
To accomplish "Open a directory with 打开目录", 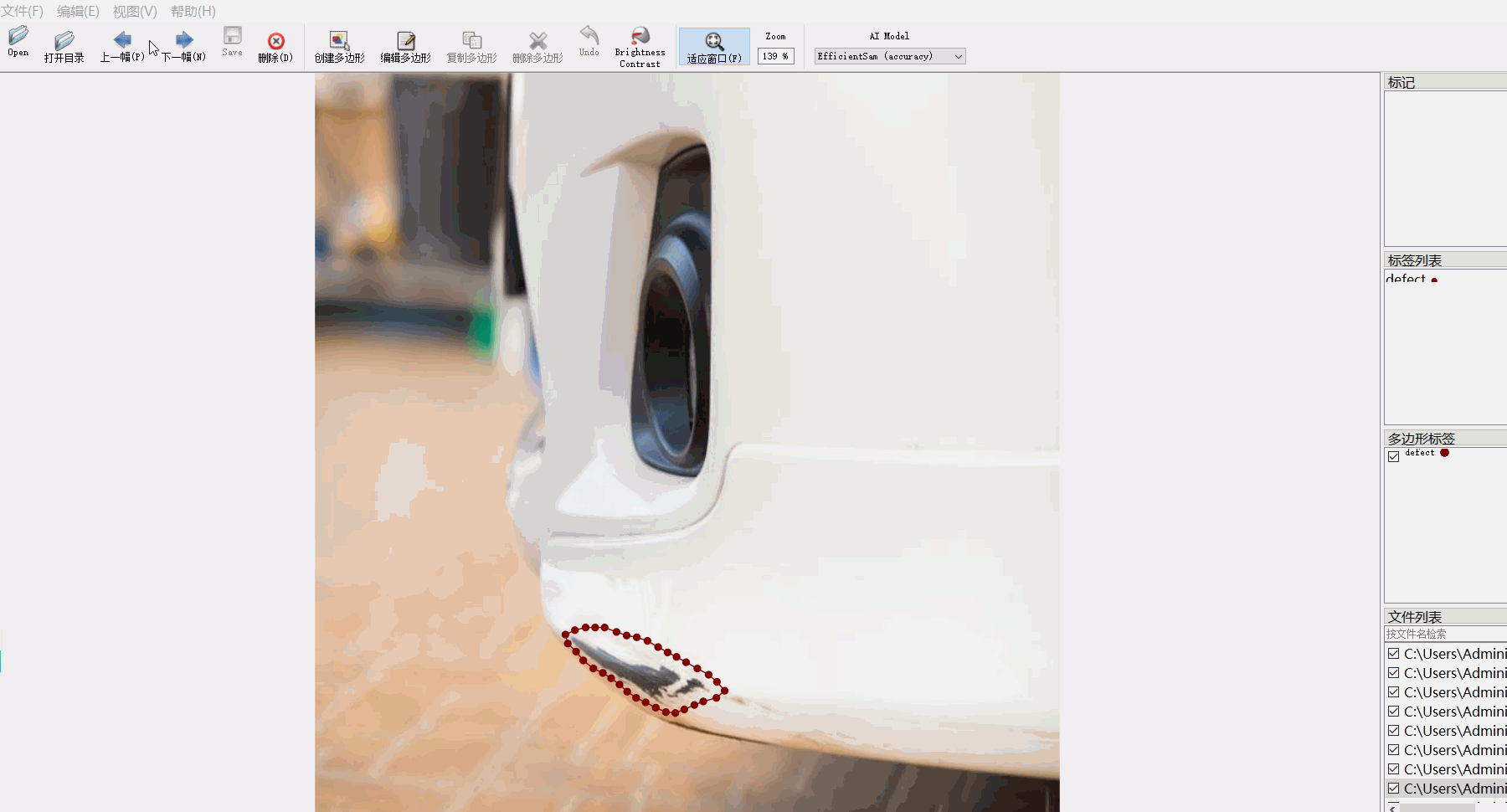I will [64, 46].
